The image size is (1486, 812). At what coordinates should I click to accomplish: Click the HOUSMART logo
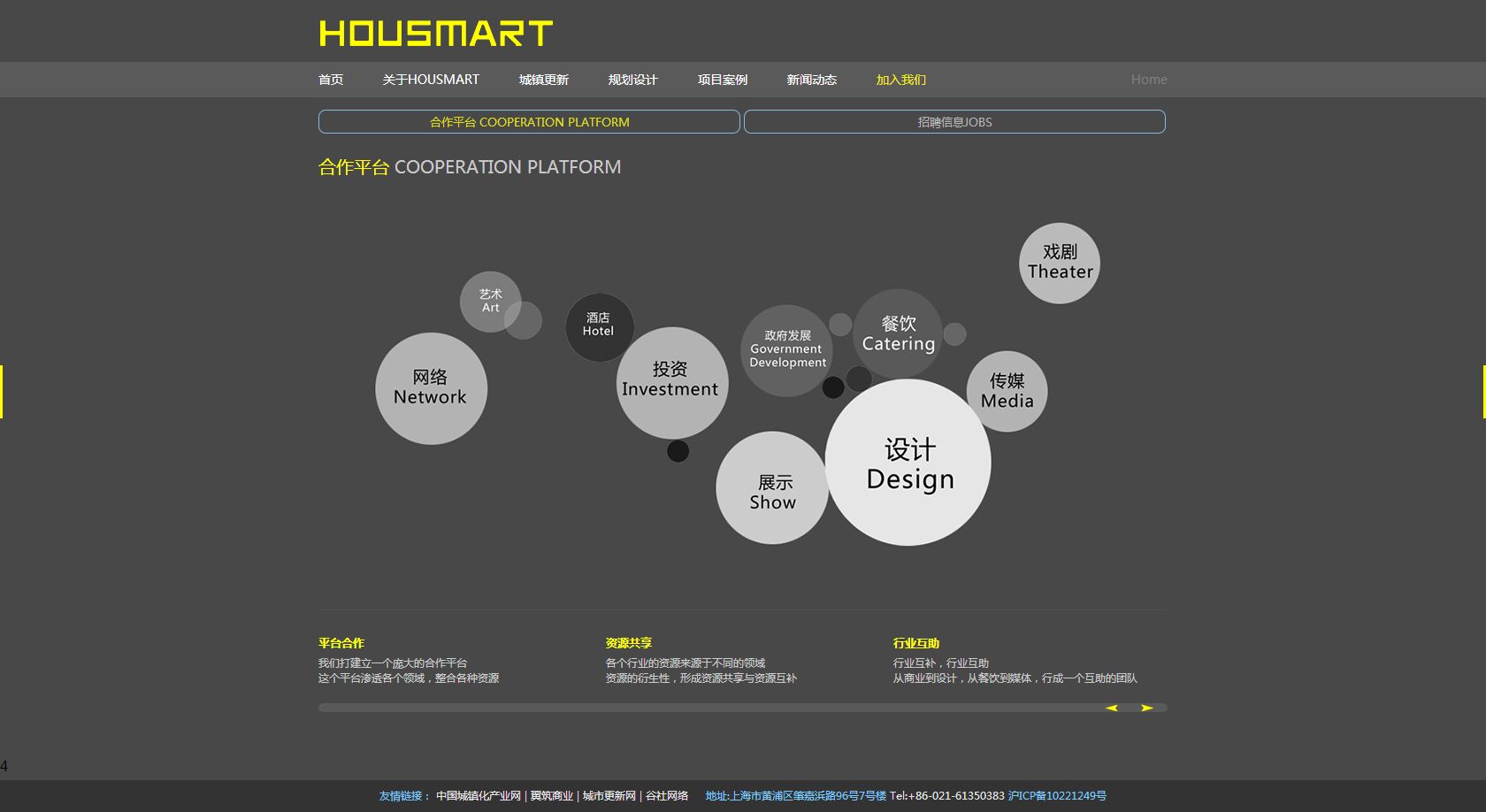(435, 34)
